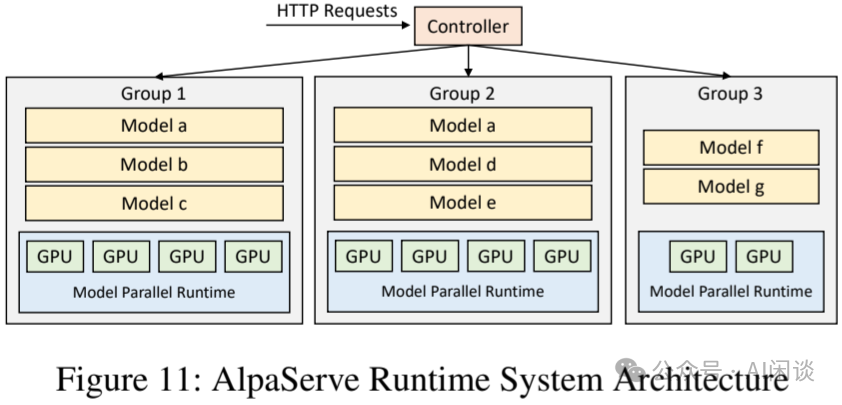Pick the left GPU box in Group 3
Screen dimensions: 842x405
point(698,256)
